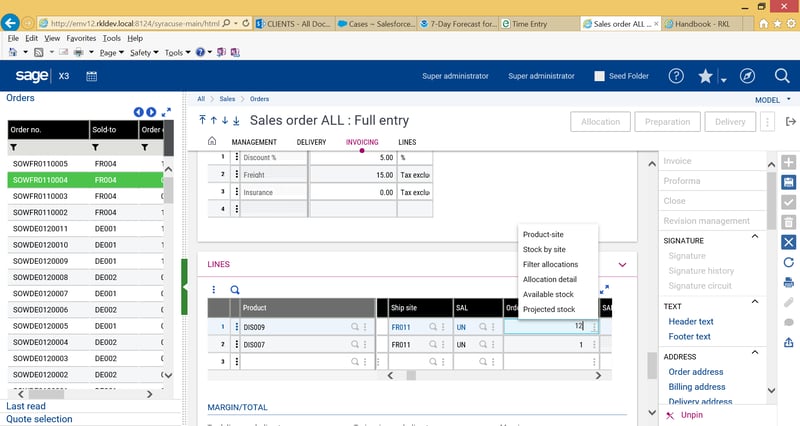
Task: Open the MODEL dropdown
Action: coord(773,100)
